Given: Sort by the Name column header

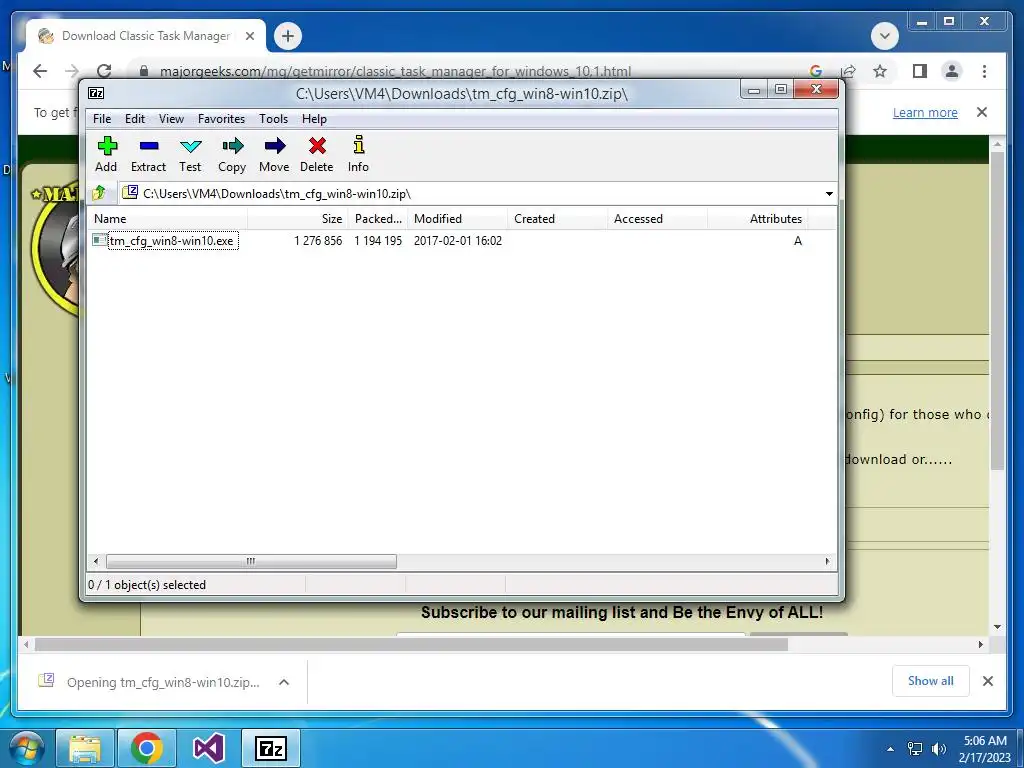Looking at the screenshot, I should pyautogui.click(x=167, y=219).
